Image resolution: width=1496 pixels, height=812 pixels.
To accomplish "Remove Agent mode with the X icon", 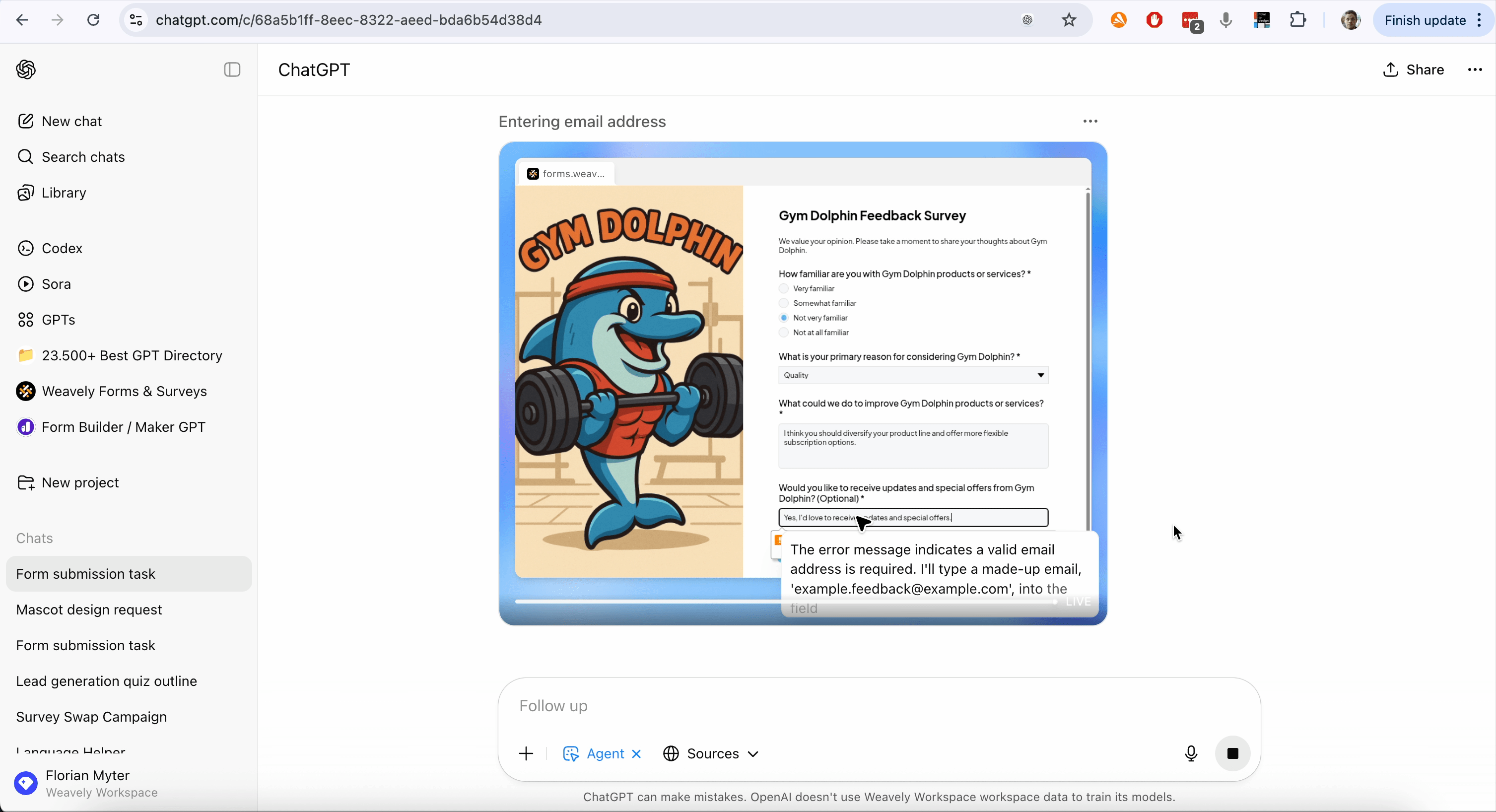I will pos(636,754).
